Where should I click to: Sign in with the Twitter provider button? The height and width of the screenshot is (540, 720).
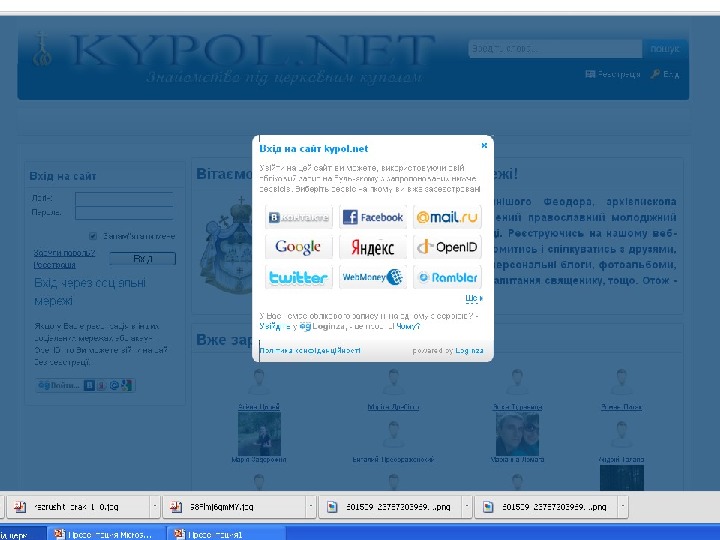299,277
